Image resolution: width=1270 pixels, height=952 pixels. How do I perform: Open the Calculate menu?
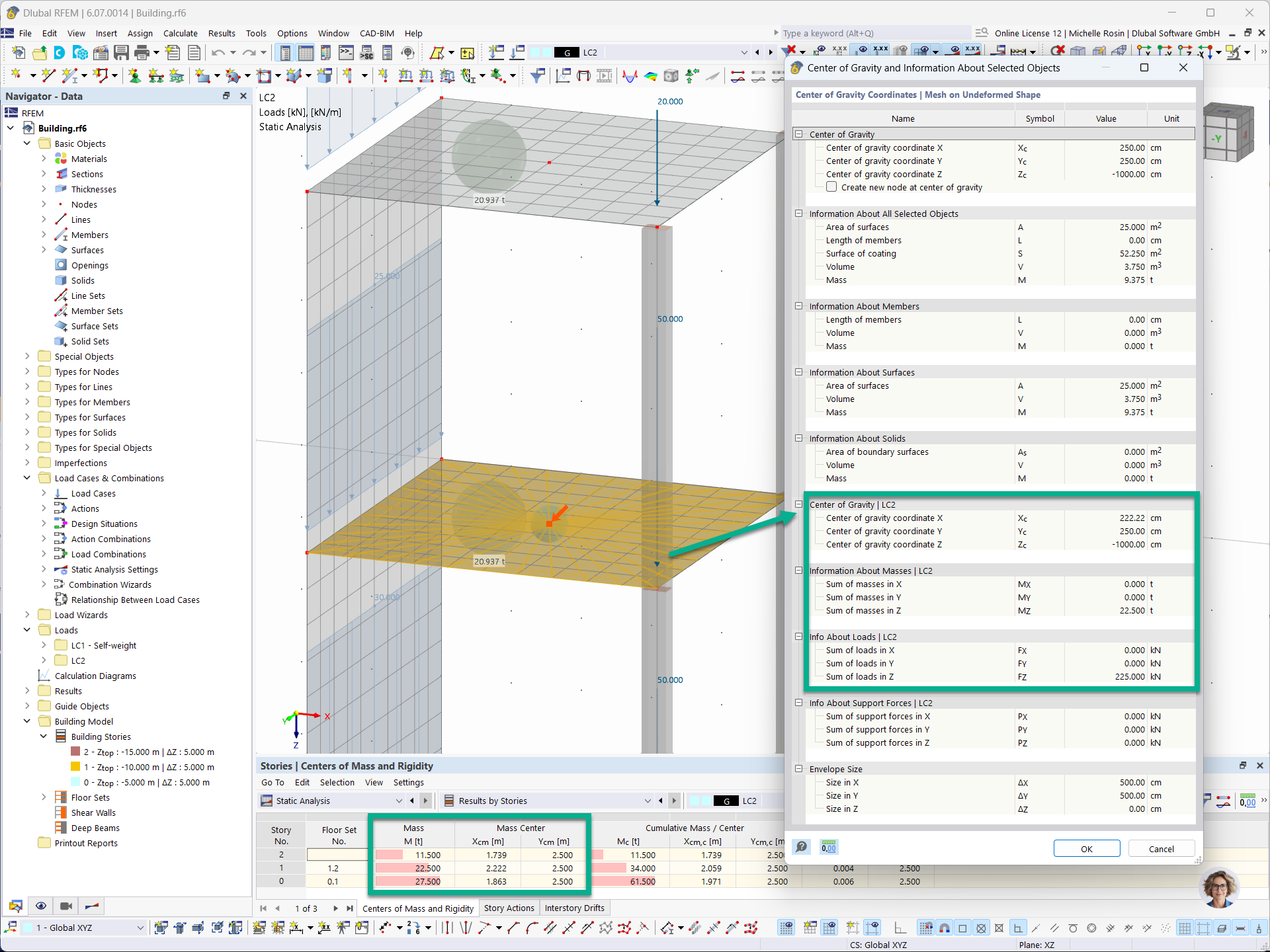click(x=181, y=33)
